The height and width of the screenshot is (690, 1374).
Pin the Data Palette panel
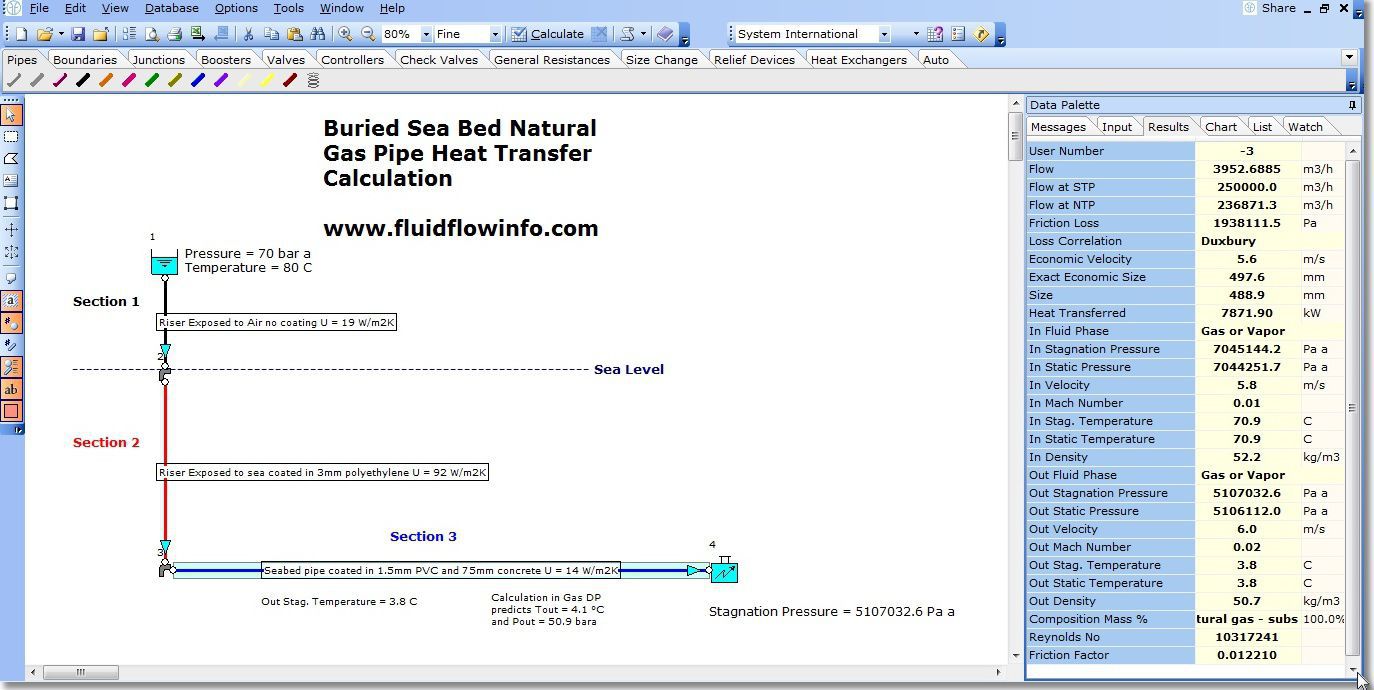1352,104
